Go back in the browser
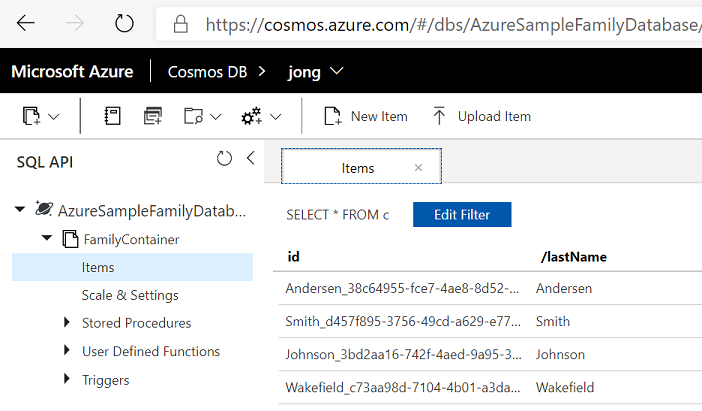The width and height of the screenshot is (702, 411). (26, 22)
